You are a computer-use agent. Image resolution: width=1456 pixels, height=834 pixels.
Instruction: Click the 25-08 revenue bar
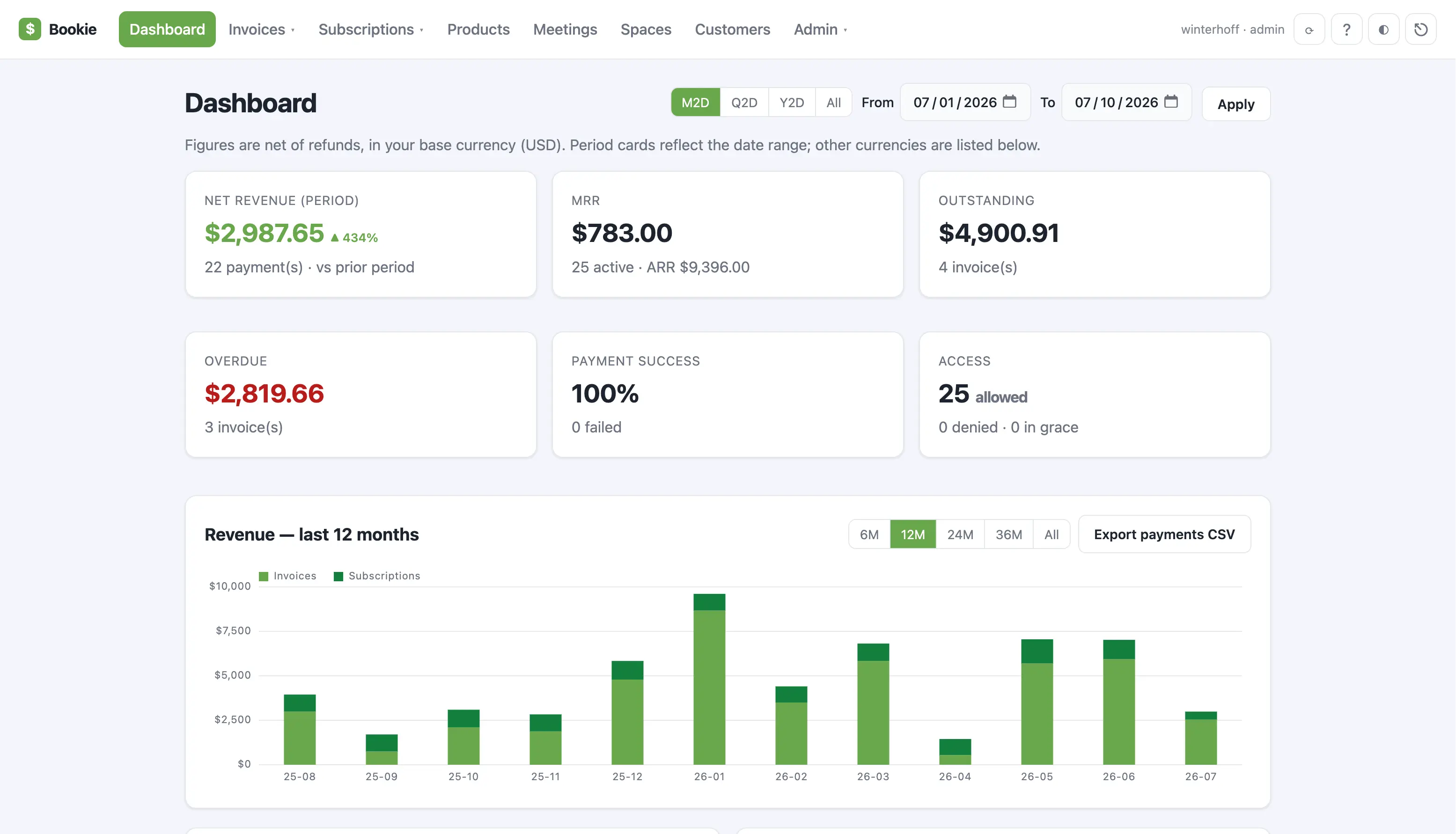click(300, 729)
